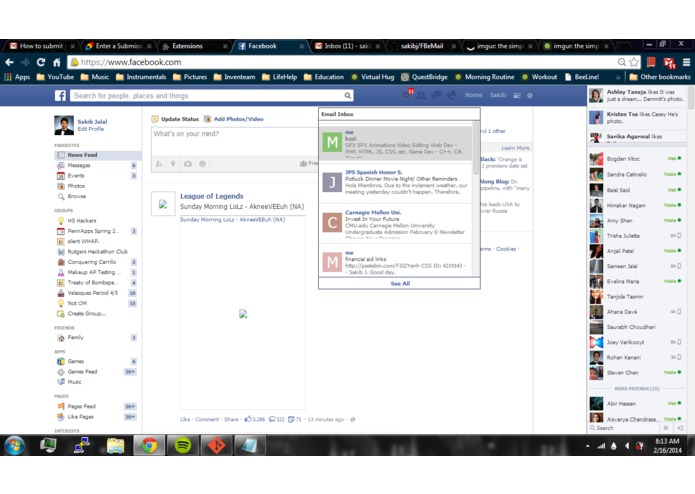This screenshot has height=494, width=695.
Task: Click the browser back arrow
Action: pos(10,62)
